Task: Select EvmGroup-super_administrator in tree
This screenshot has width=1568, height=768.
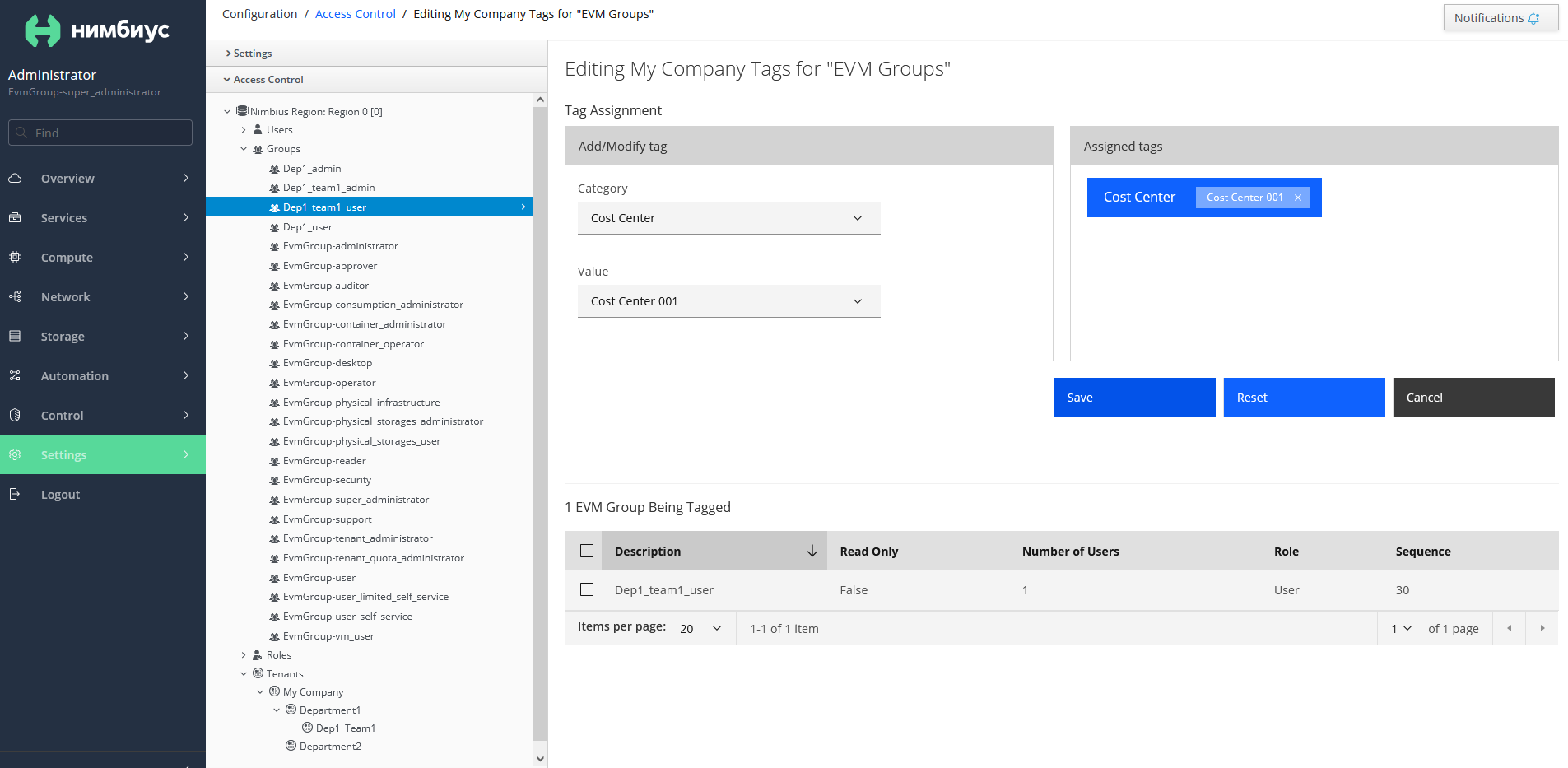Action: pos(356,500)
